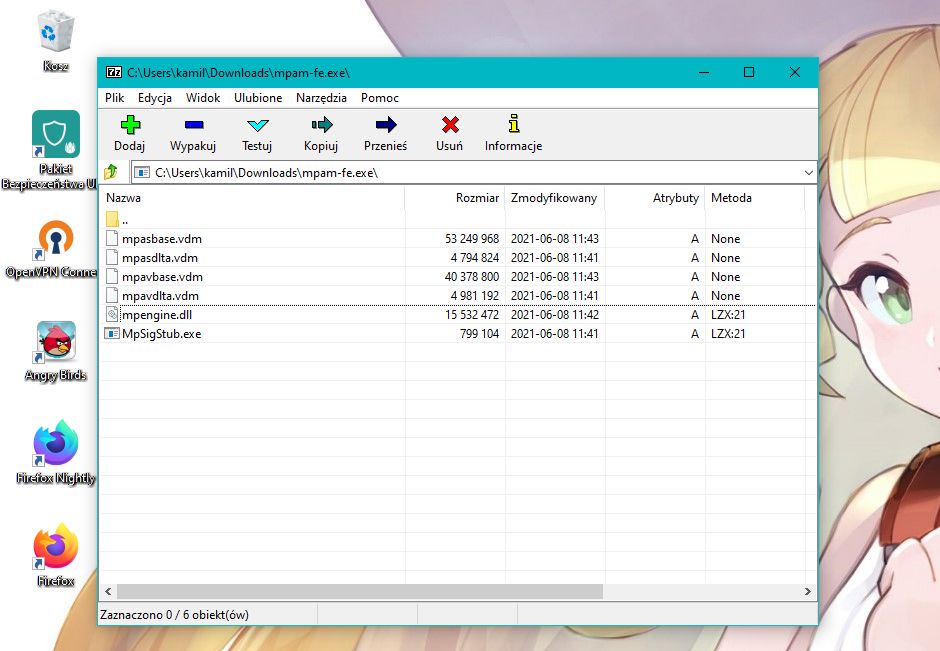Click the parent folder ".." entry
This screenshot has width=940, height=651.
[x=125, y=220]
